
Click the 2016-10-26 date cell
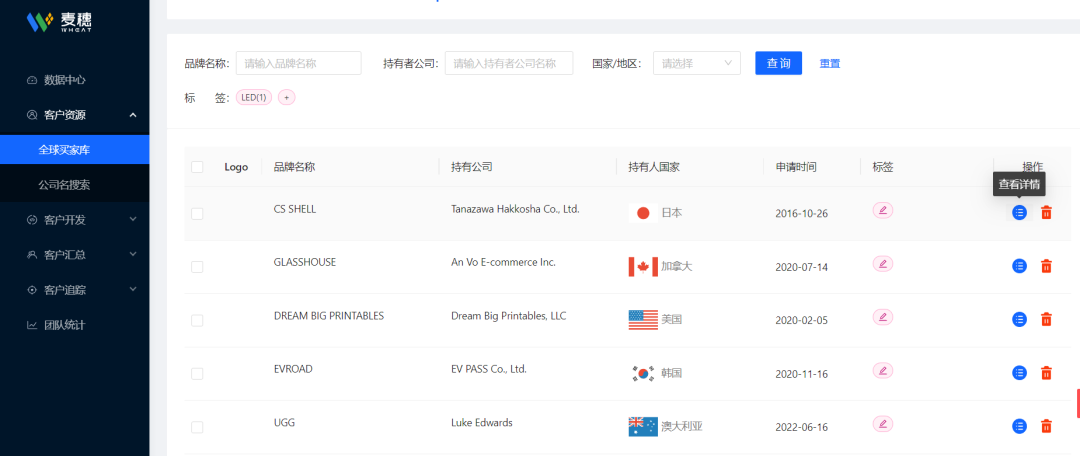point(802,214)
